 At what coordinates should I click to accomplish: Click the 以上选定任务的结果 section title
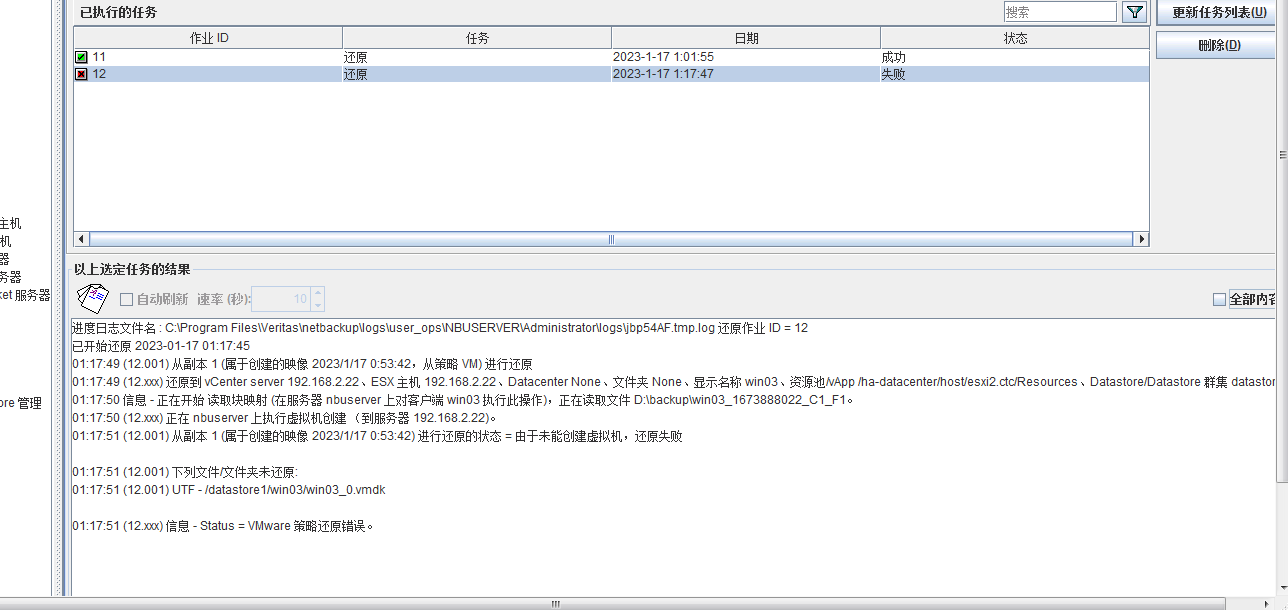point(132,269)
